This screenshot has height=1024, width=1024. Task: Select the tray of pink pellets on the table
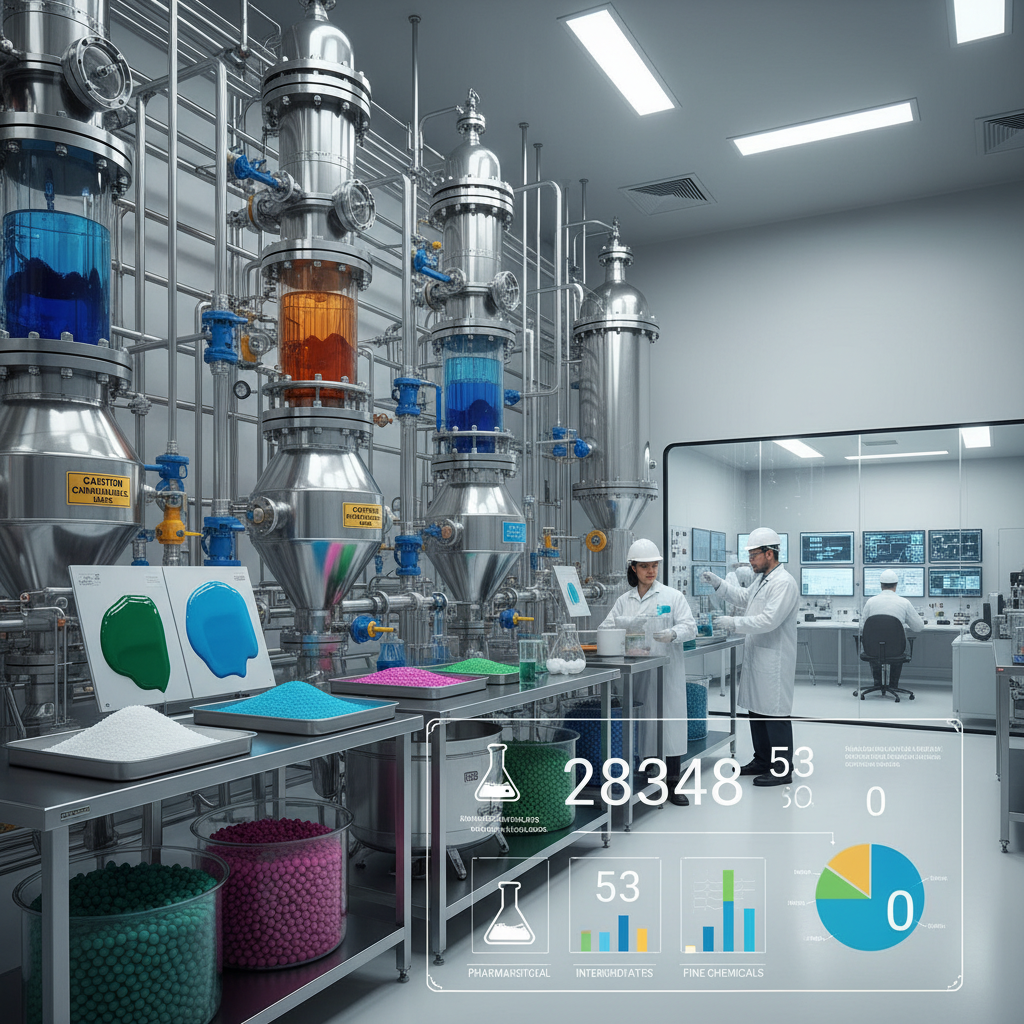(407, 680)
